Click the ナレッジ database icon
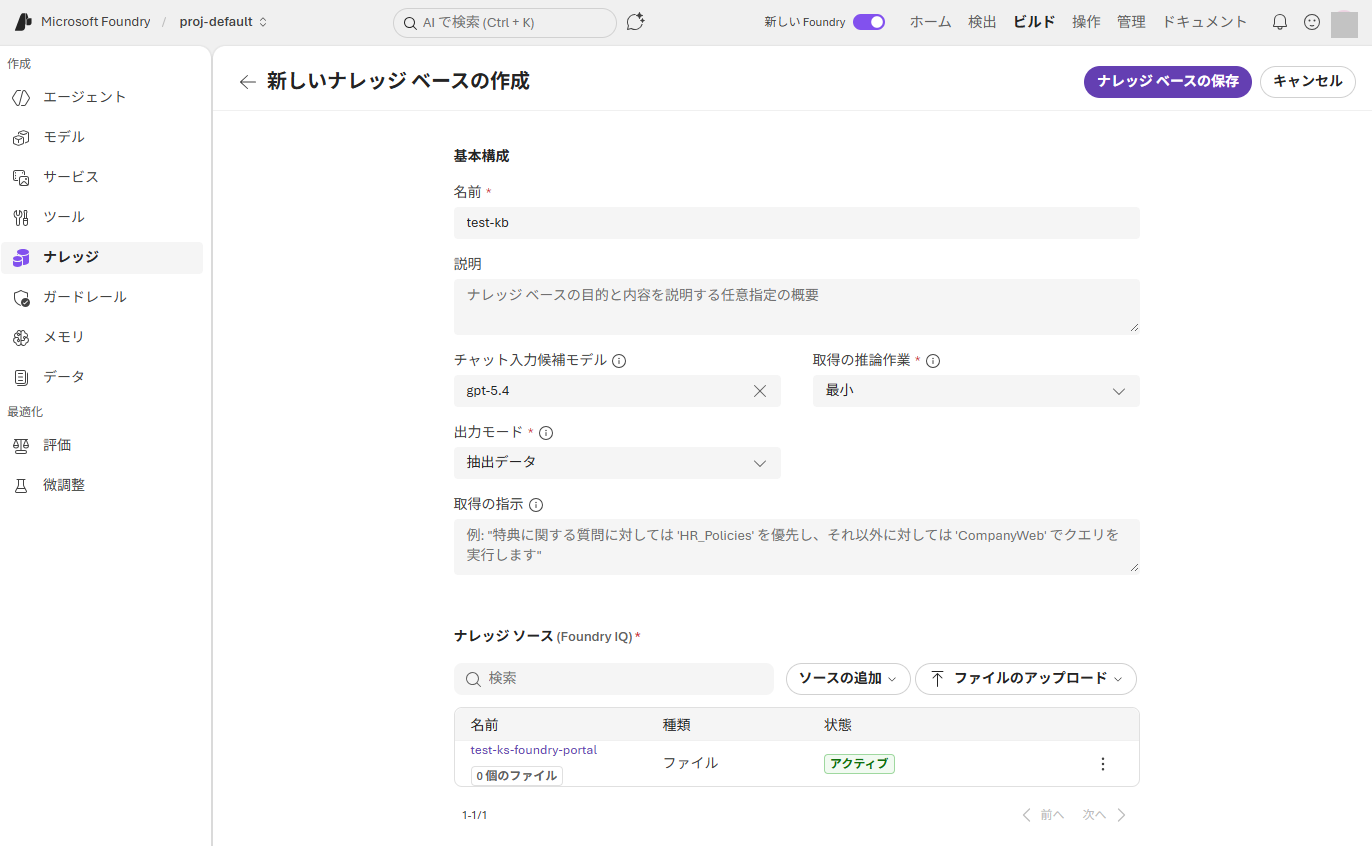The image size is (1372, 846). click(21, 257)
